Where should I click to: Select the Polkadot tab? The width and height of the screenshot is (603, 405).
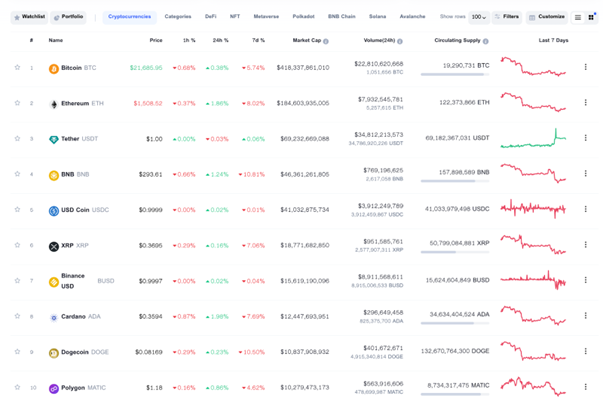pos(303,17)
